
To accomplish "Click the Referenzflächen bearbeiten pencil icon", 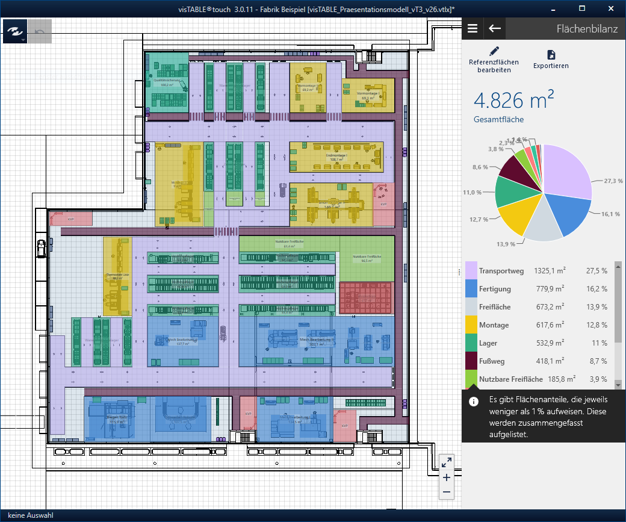I will pyautogui.click(x=494, y=51).
